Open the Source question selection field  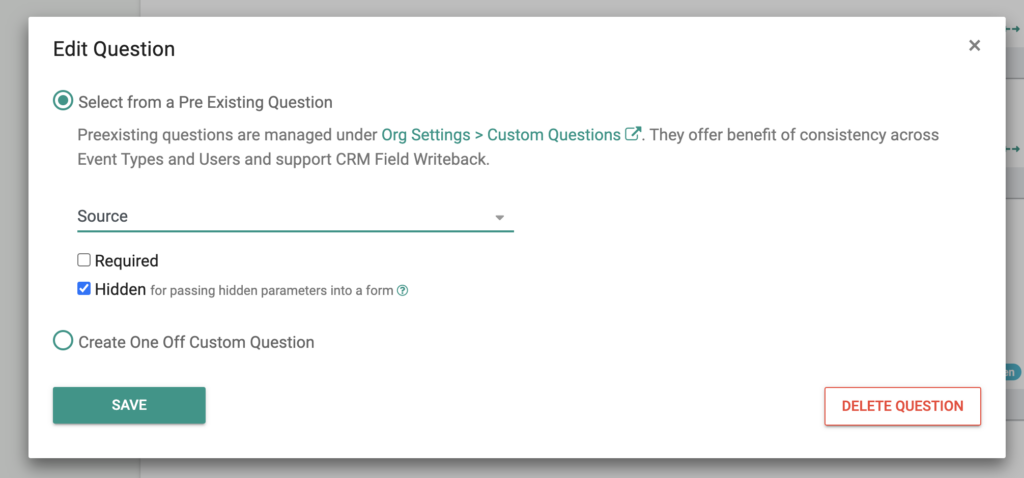[x=295, y=217]
